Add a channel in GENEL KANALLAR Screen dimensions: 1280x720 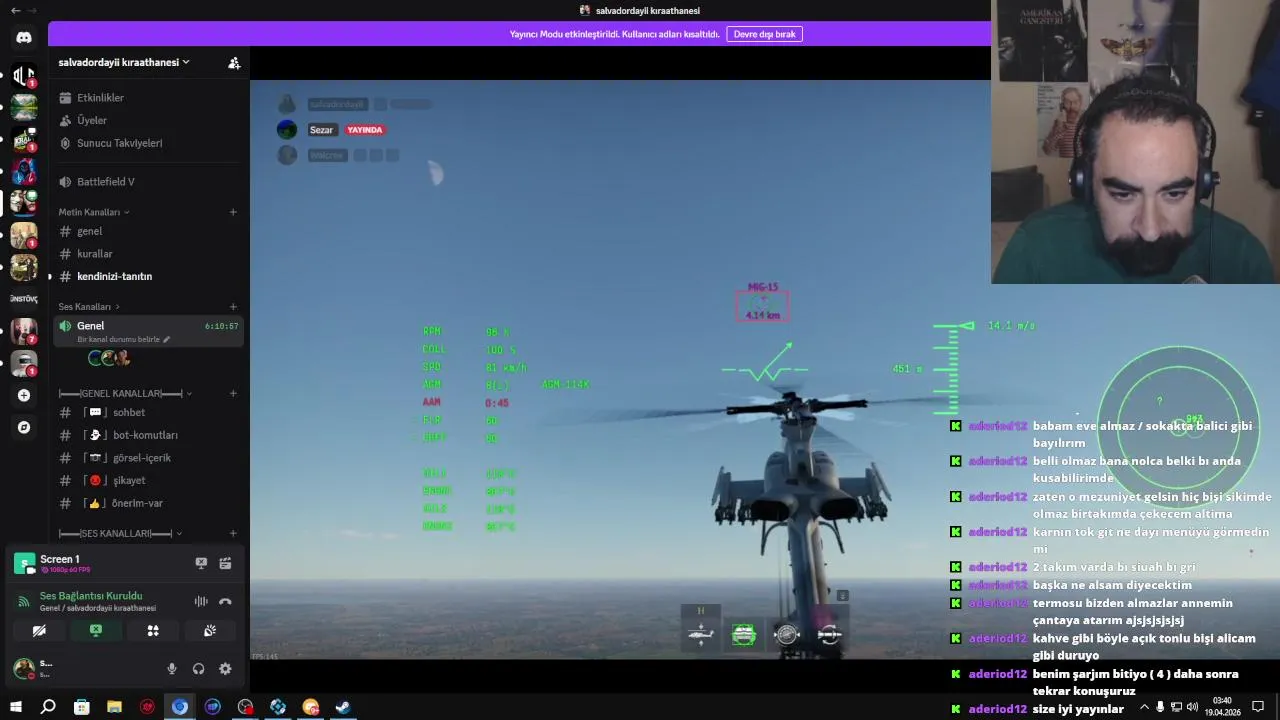[x=233, y=393]
